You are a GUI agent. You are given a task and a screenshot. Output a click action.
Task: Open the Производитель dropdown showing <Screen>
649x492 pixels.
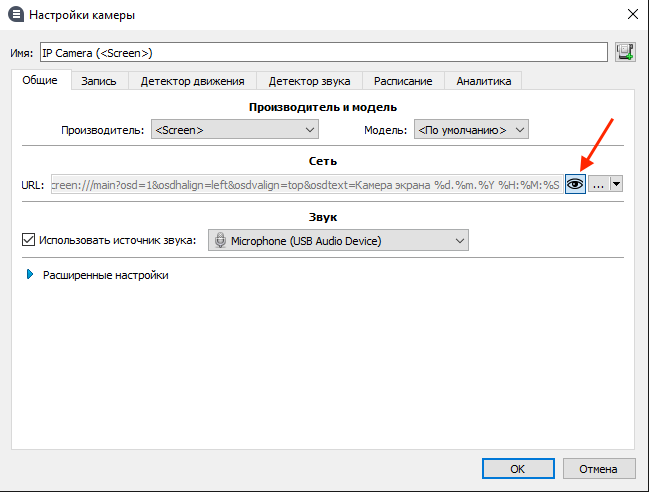point(234,129)
